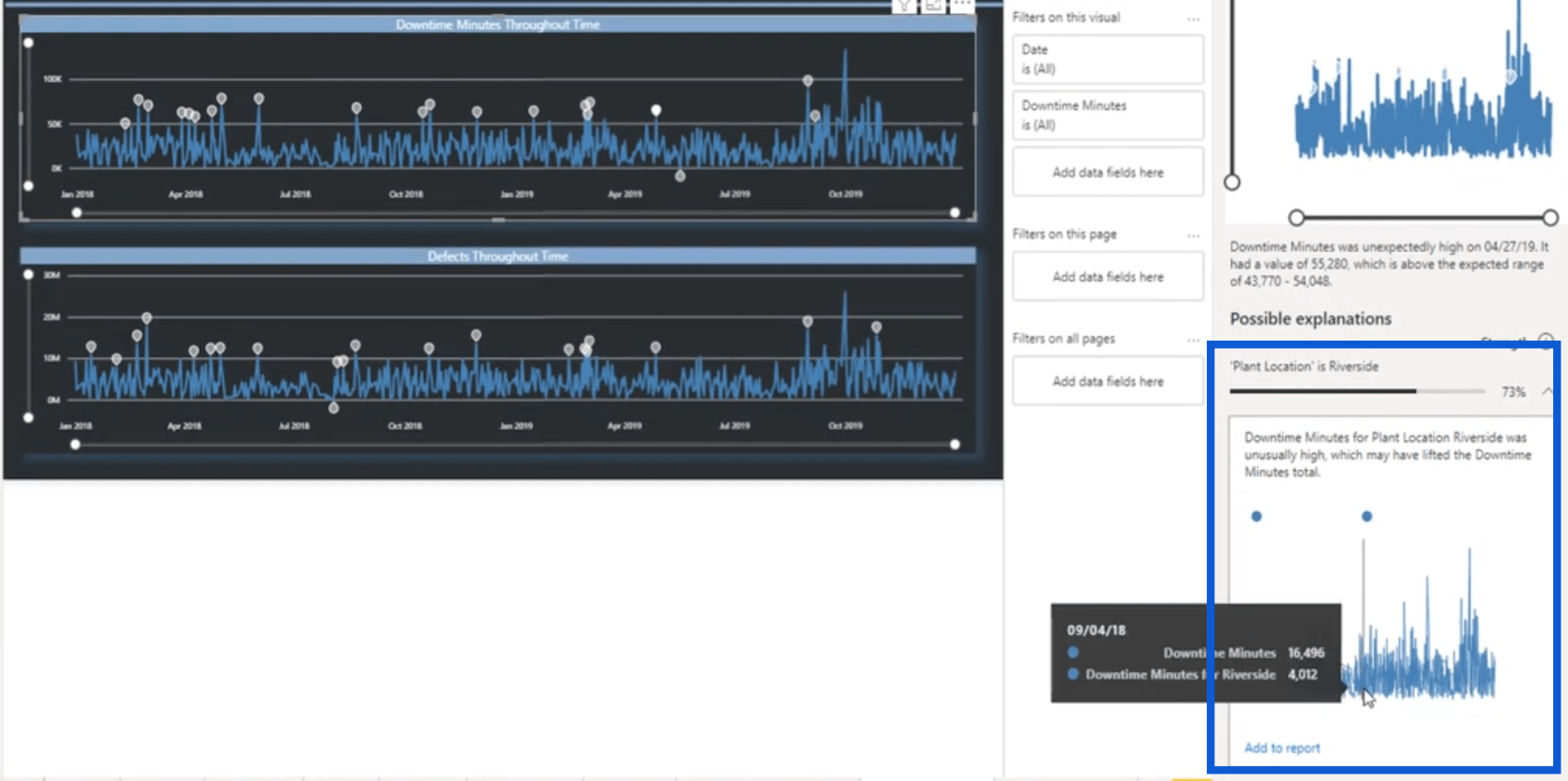Image resolution: width=1568 pixels, height=781 pixels.
Task: Expand the Downtime Minutes is (All) filter card
Action: [1108, 115]
